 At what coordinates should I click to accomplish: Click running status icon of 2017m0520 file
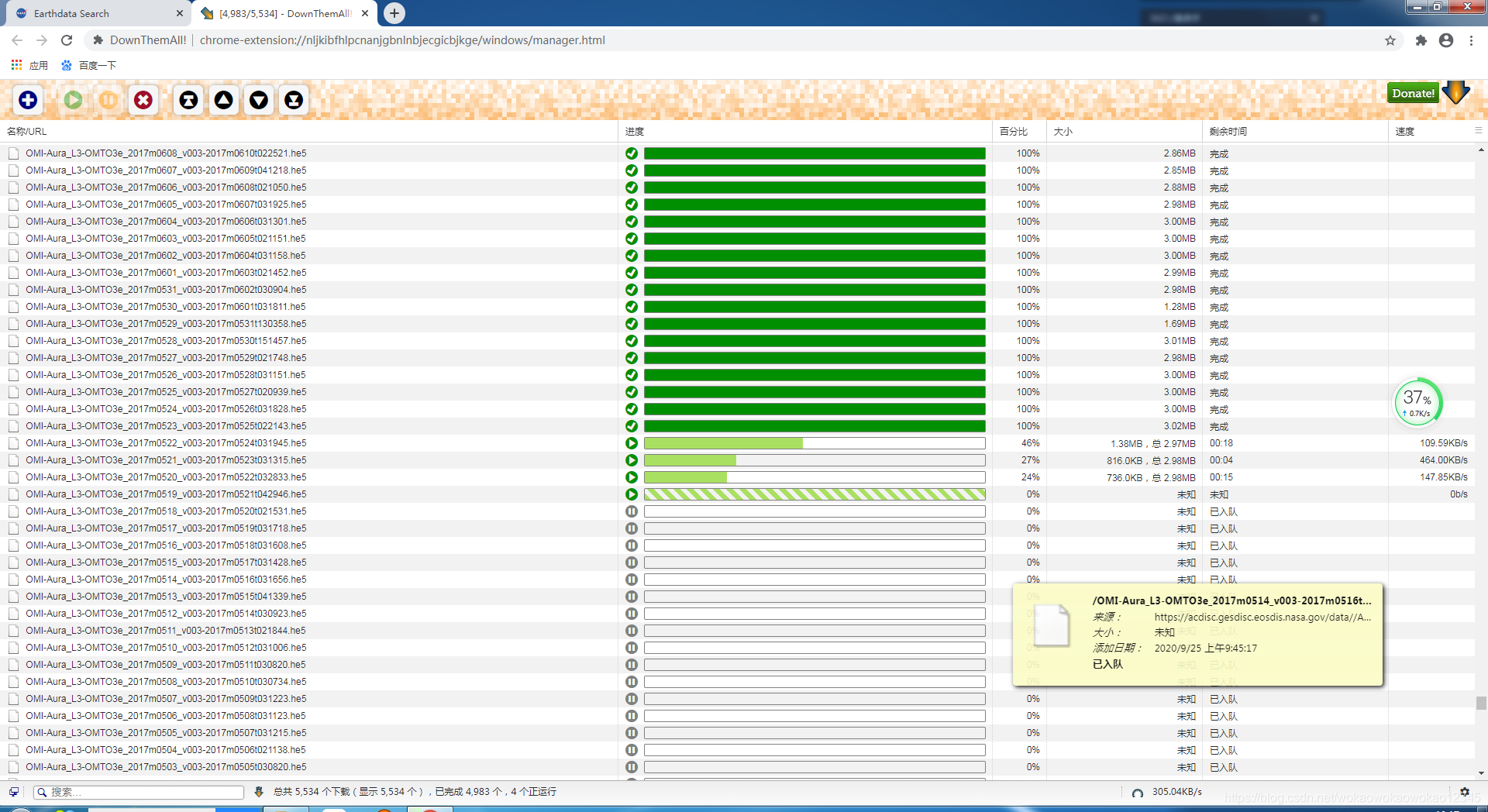tap(632, 477)
